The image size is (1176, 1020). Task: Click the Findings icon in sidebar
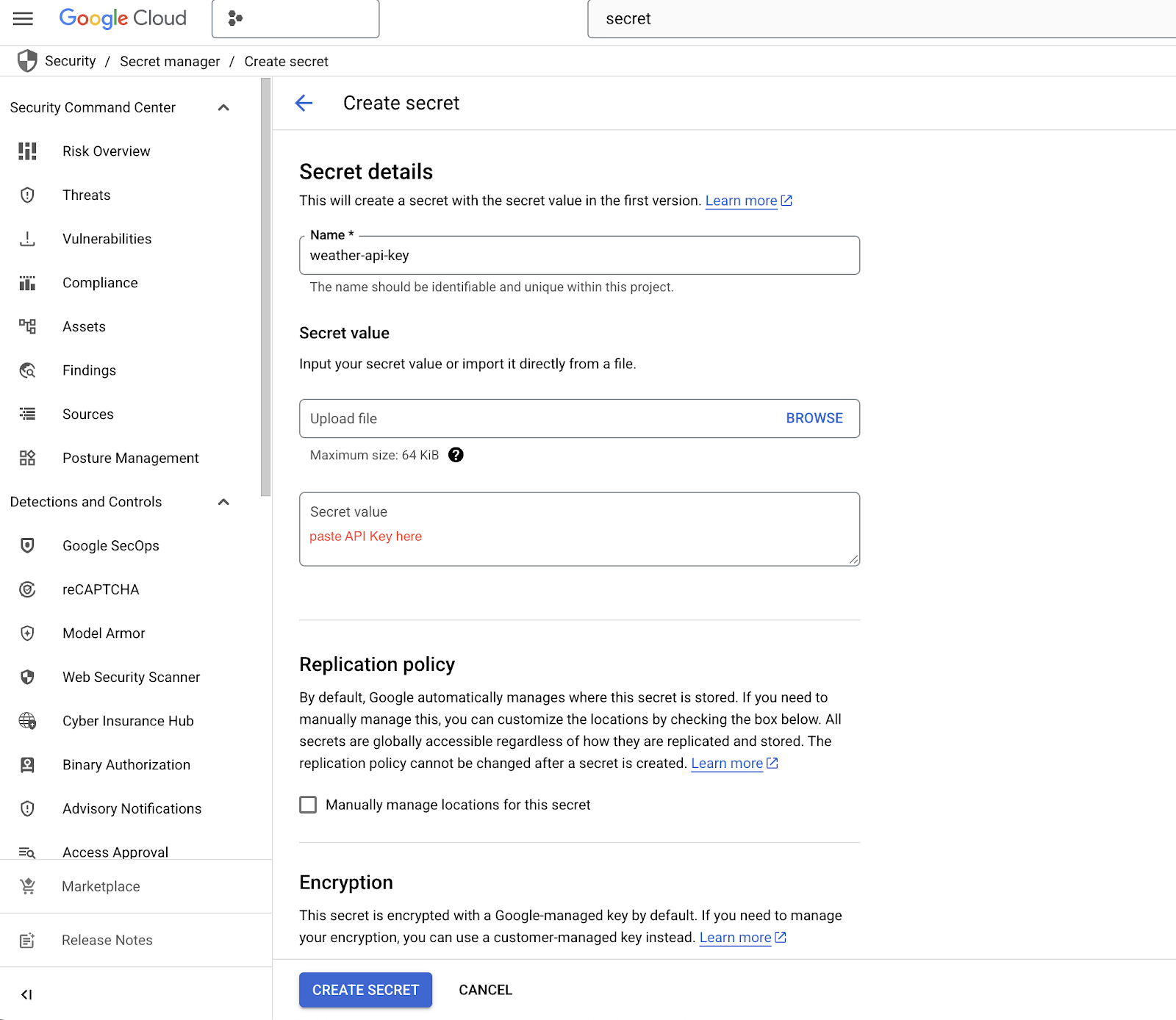click(27, 370)
